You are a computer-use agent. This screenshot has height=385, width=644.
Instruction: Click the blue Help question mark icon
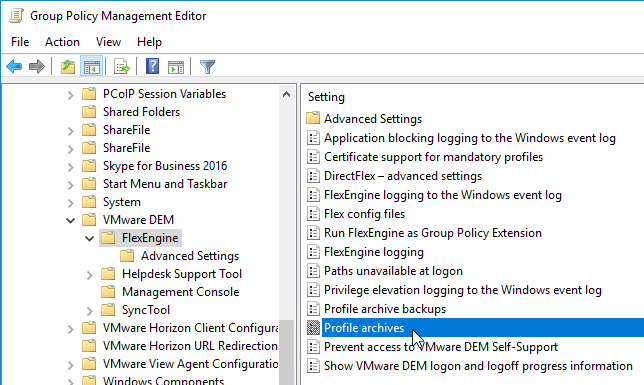point(152,66)
